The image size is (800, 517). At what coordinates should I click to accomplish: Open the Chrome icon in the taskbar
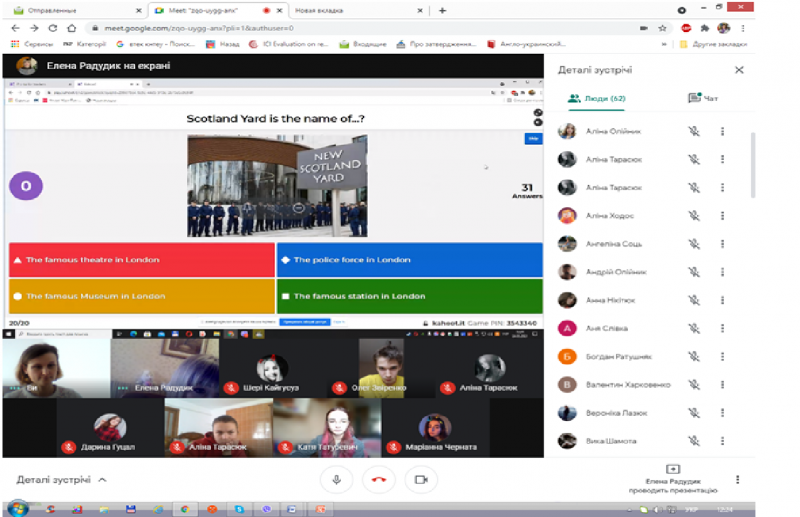(185, 509)
